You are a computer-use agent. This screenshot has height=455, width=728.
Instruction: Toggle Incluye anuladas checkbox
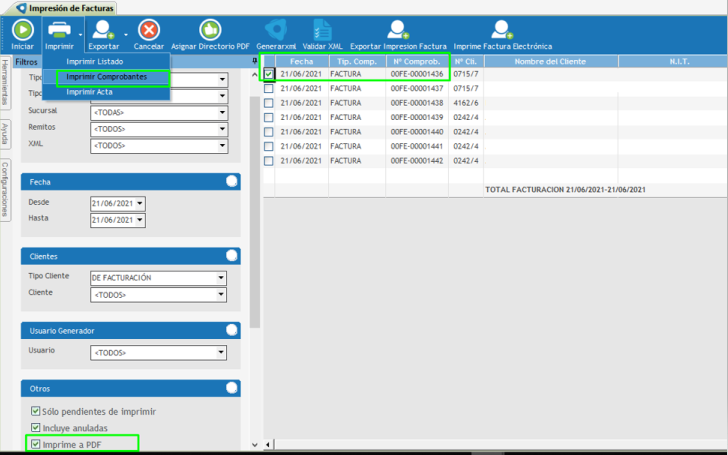(x=36, y=427)
